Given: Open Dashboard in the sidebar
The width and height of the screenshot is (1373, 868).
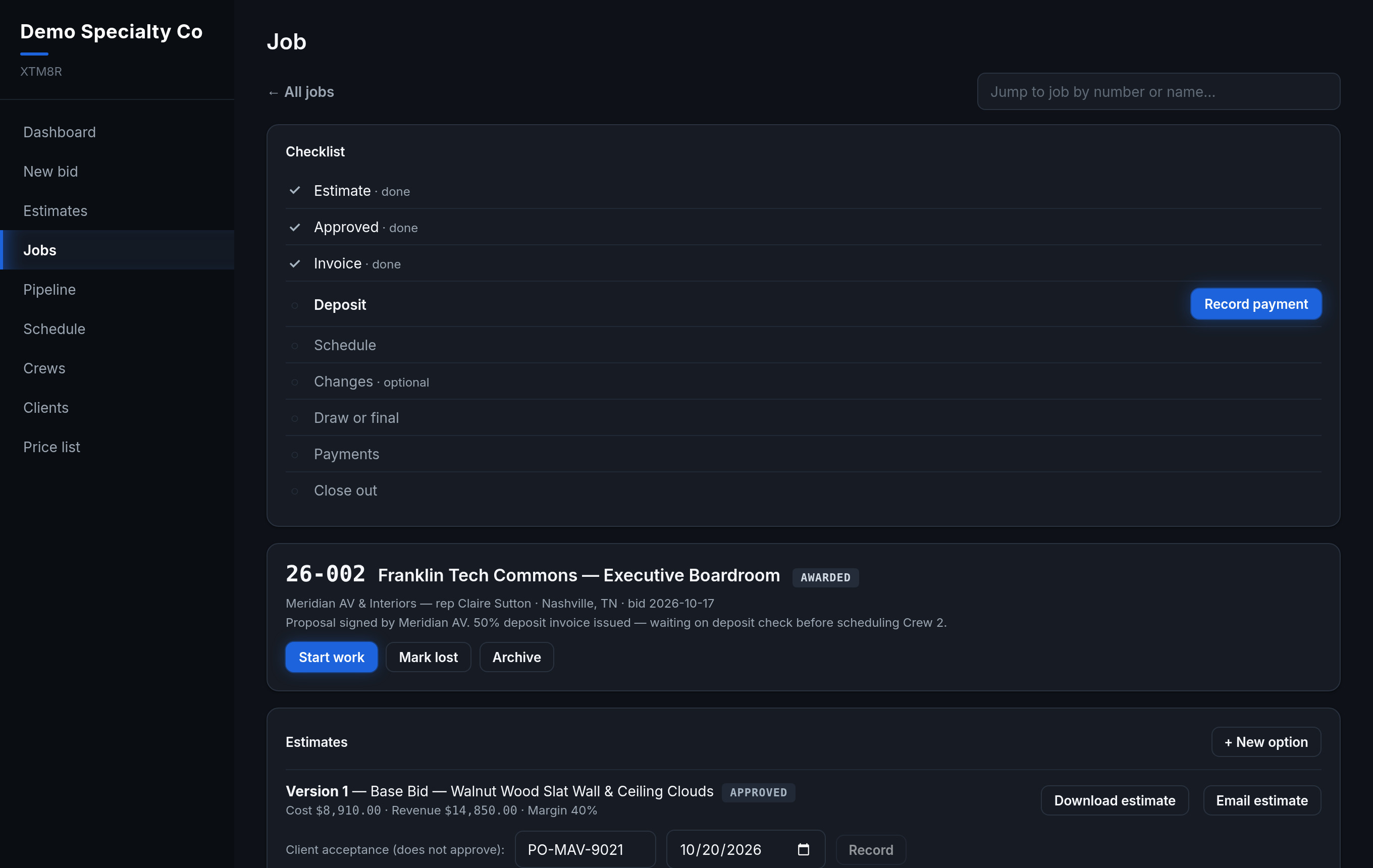Looking at the screenshot, I should (x=117, y=132).
